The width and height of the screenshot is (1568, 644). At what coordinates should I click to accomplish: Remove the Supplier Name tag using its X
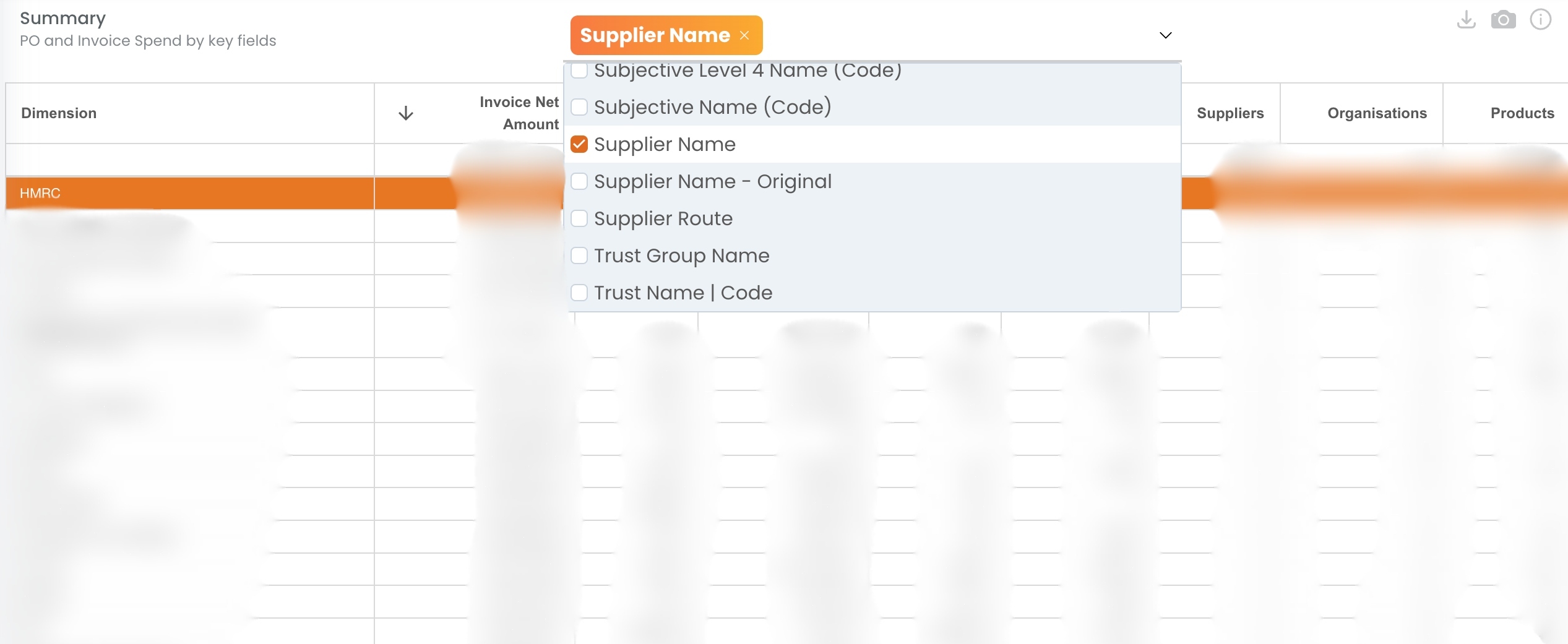tap(744, 35)
